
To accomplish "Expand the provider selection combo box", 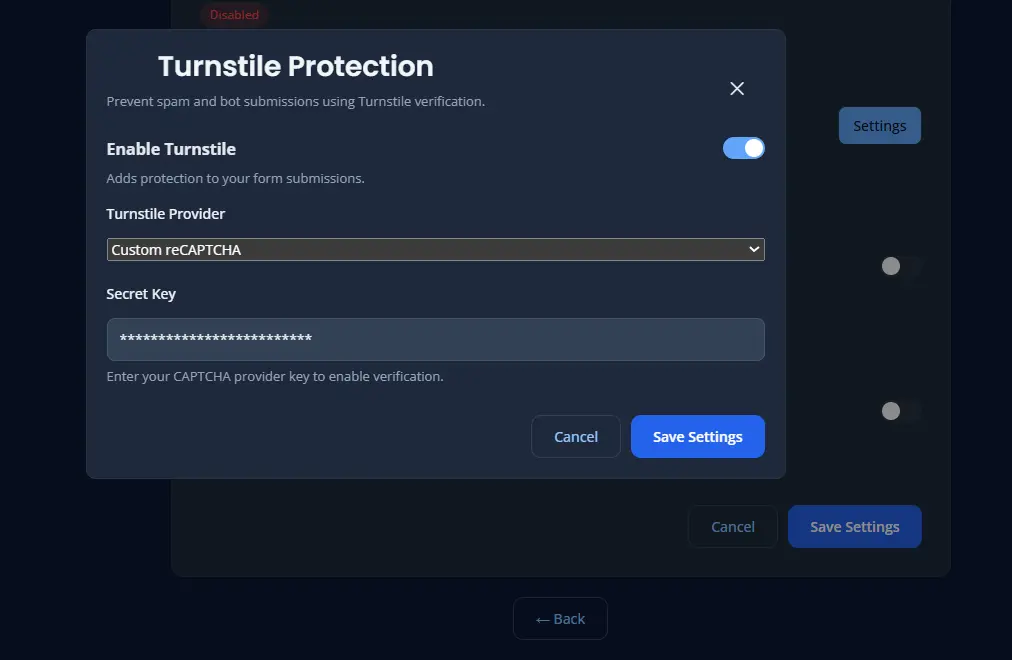I will (x=435, y=249).
